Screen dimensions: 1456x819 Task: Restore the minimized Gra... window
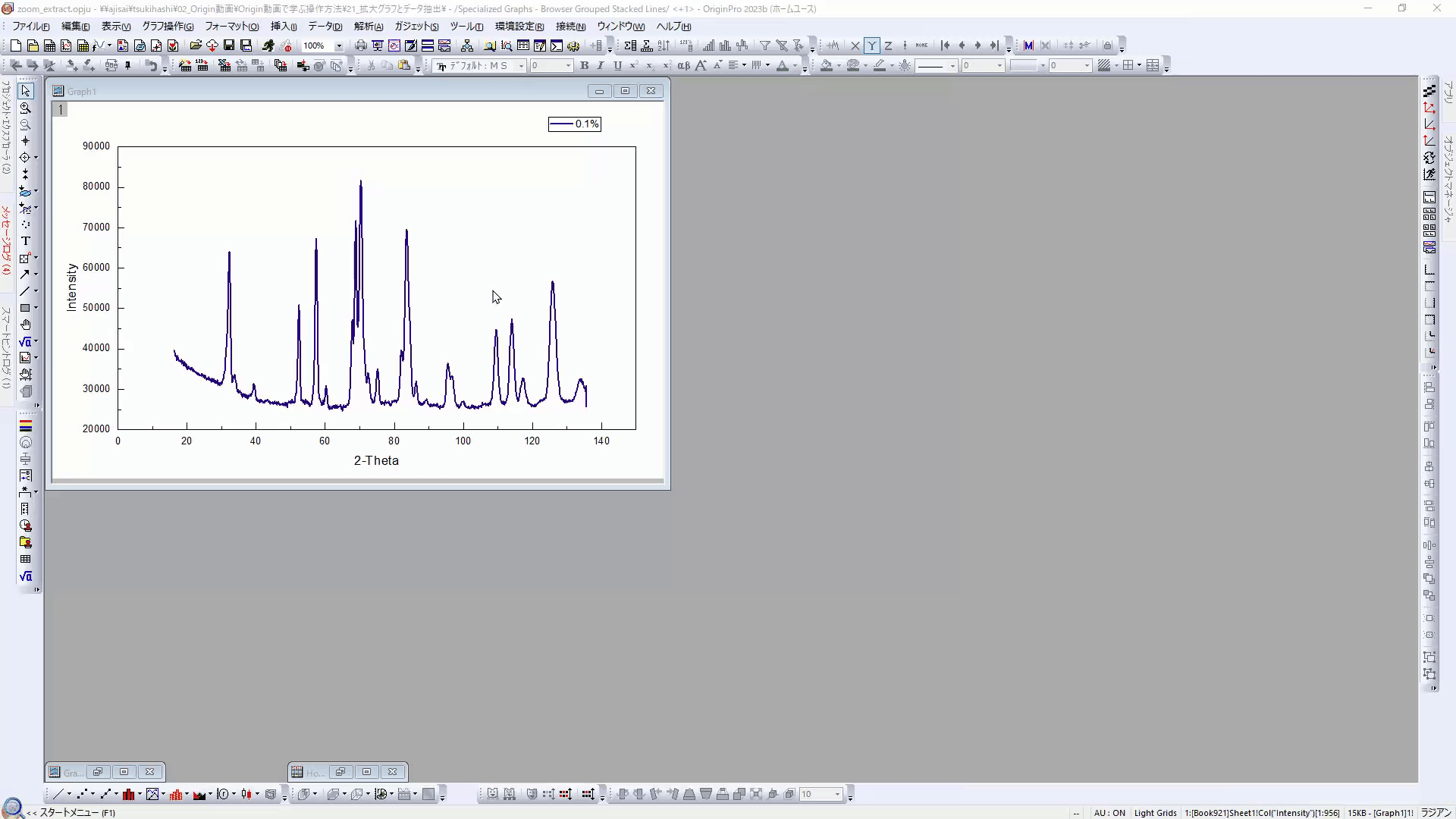[x=98, y=772]
